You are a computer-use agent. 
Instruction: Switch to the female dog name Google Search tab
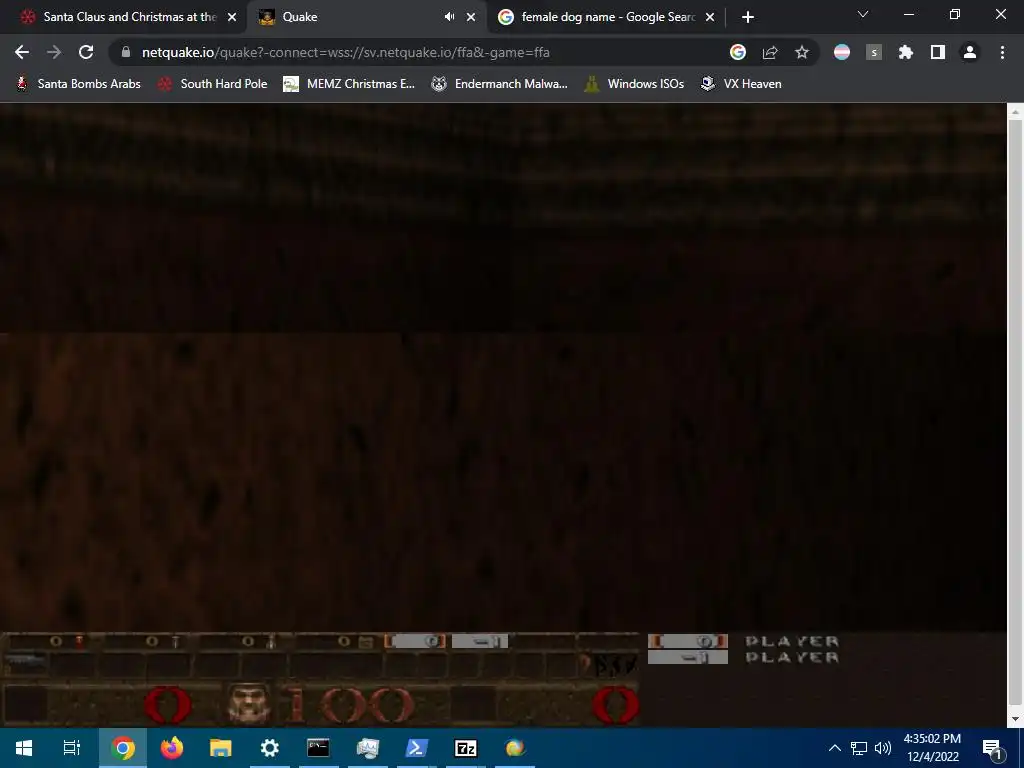pyautogui.click(x=607, y=17)
